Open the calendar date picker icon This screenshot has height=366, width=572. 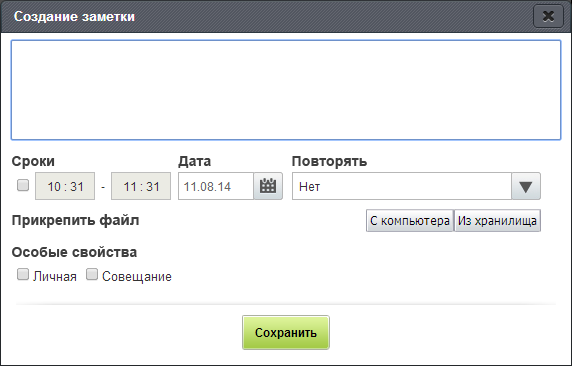pyautogui.click(x=268, y=186)
